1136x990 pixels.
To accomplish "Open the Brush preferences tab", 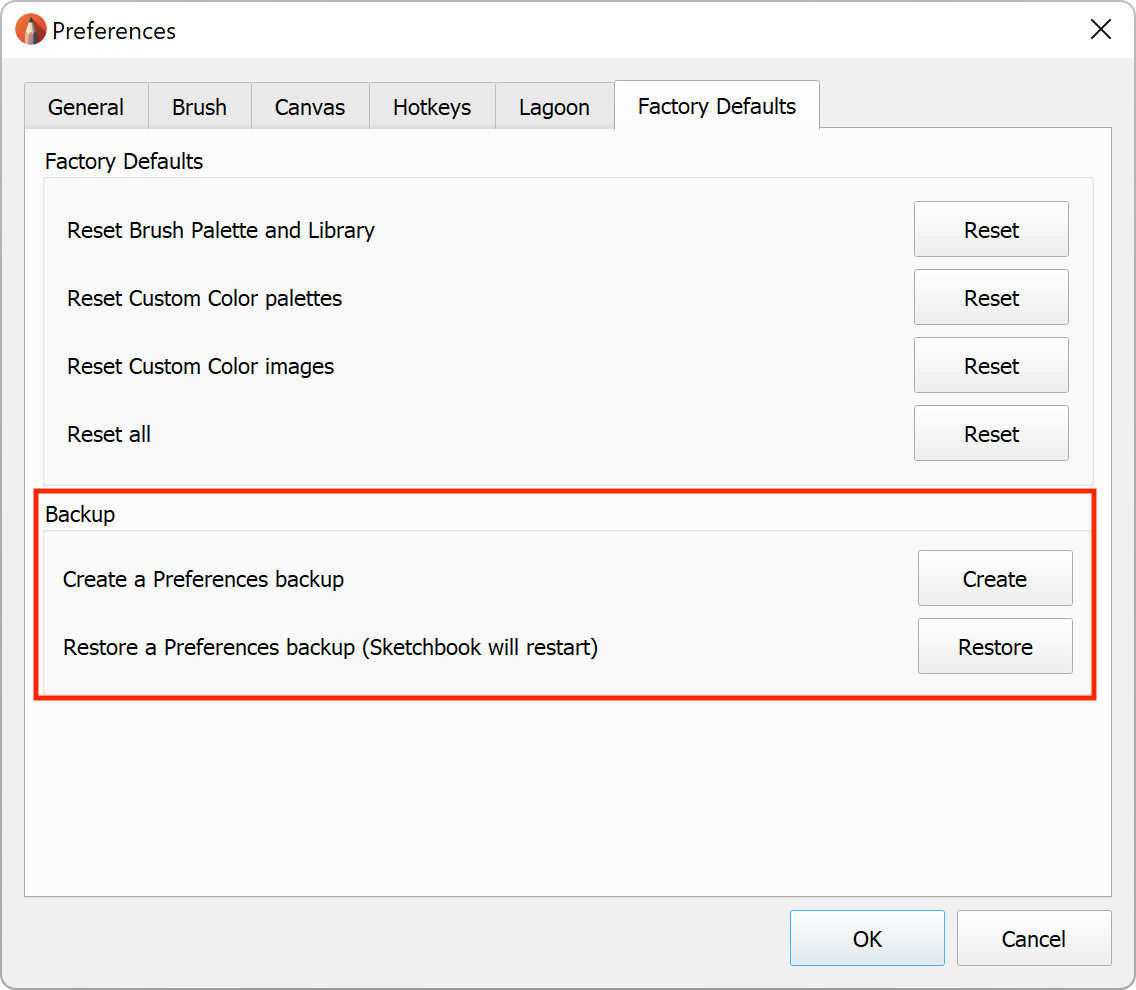I will 199,107.
